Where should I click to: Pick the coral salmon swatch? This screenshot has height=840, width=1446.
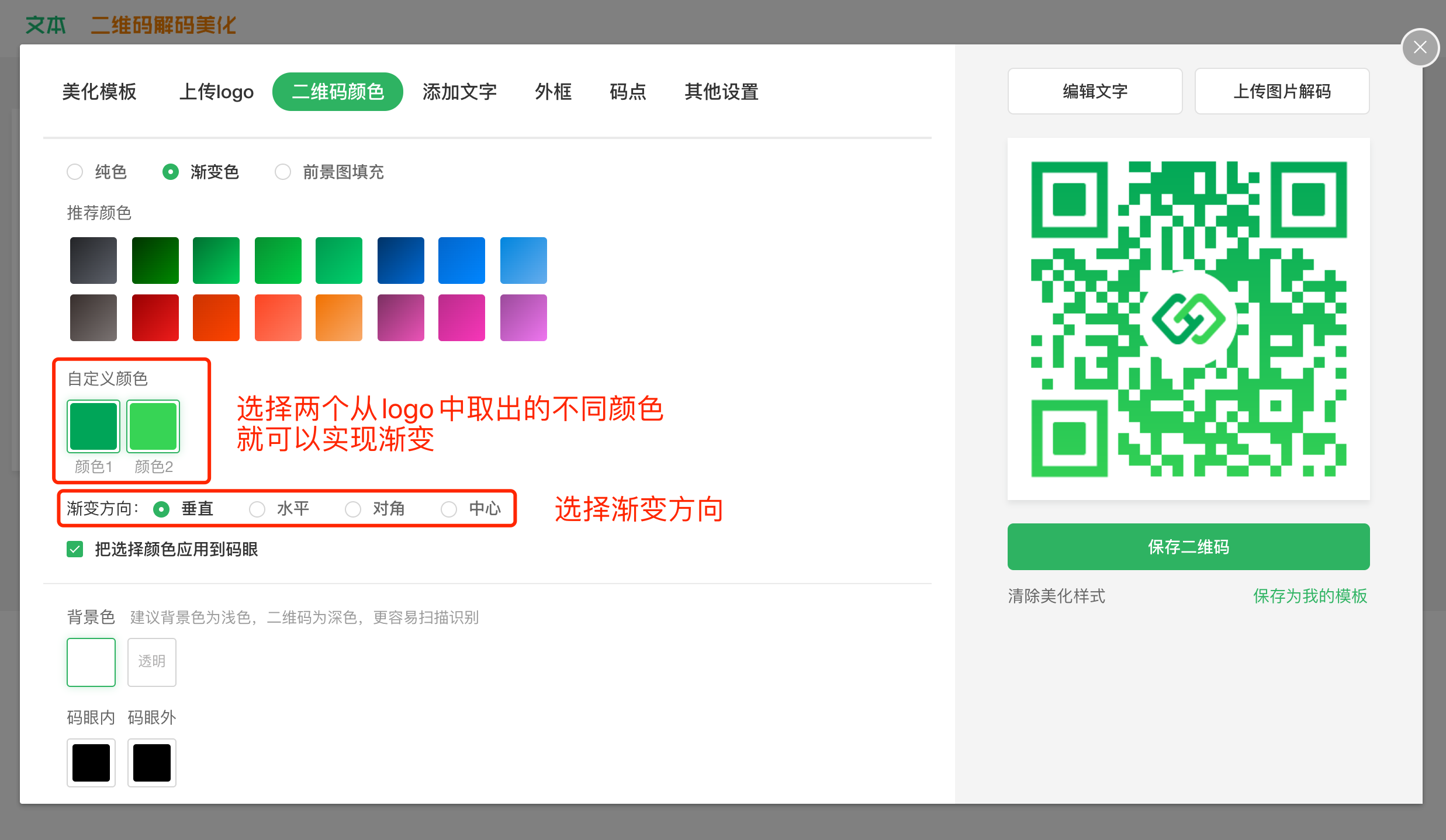point(278,318)
